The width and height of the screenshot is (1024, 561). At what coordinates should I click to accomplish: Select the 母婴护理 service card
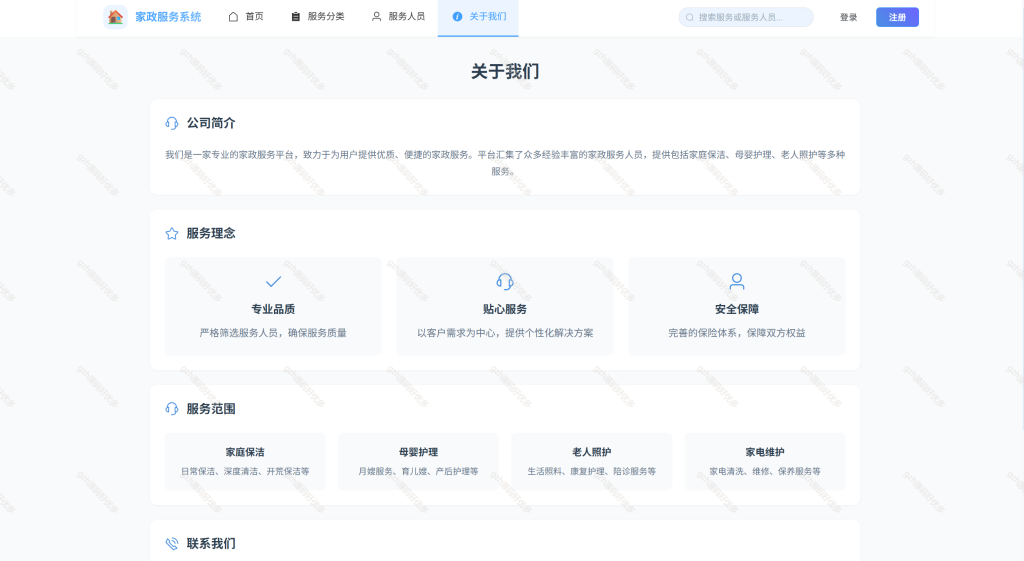click(x=419, y=461)
